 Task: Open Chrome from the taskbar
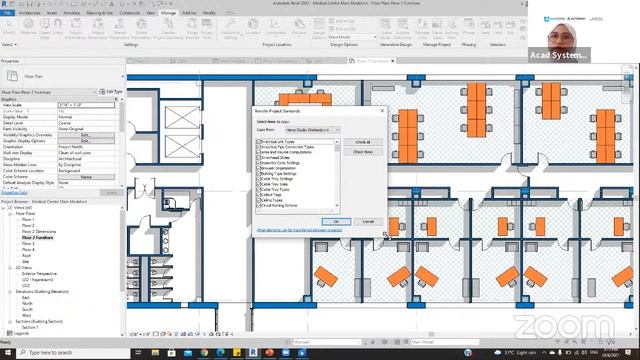point(204,352)
